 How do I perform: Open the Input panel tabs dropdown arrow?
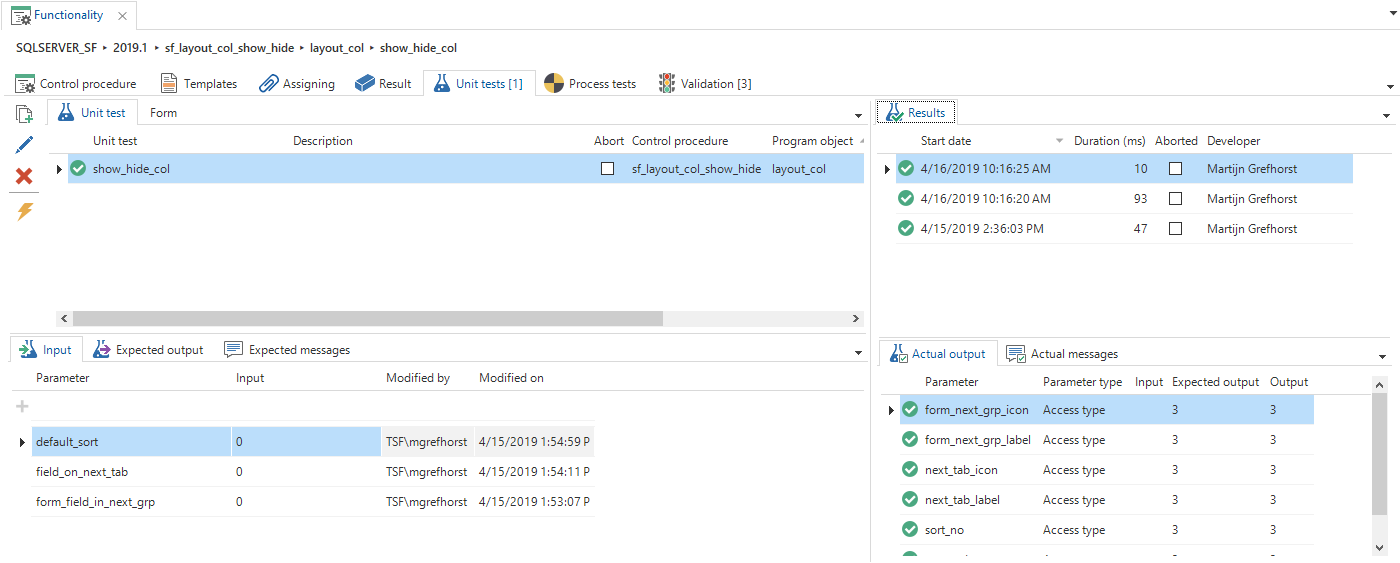point(858,353)
